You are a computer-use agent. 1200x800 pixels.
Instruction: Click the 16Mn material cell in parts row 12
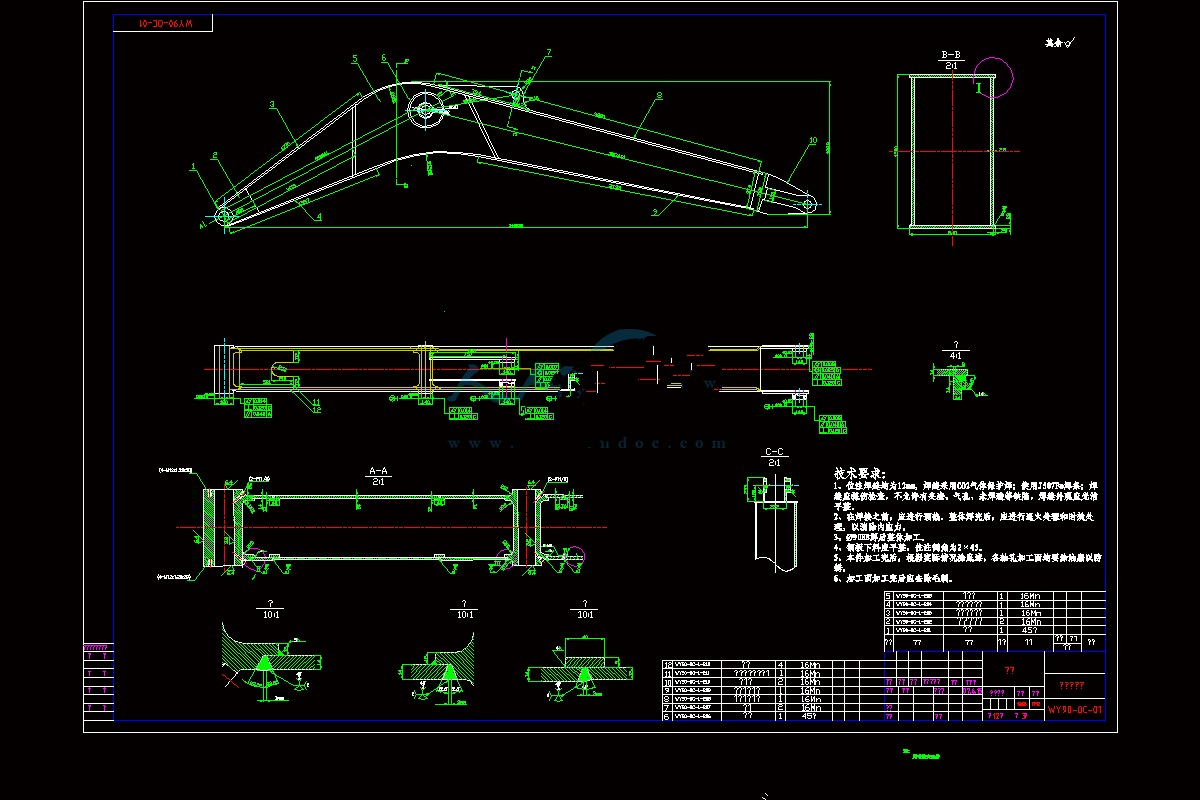point(810,664)
